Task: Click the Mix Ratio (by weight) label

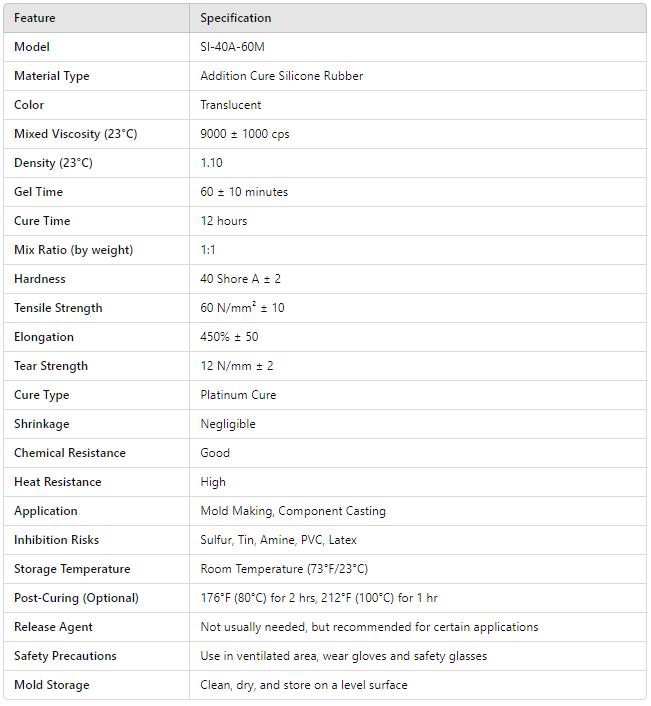Action: coord(73,250)
